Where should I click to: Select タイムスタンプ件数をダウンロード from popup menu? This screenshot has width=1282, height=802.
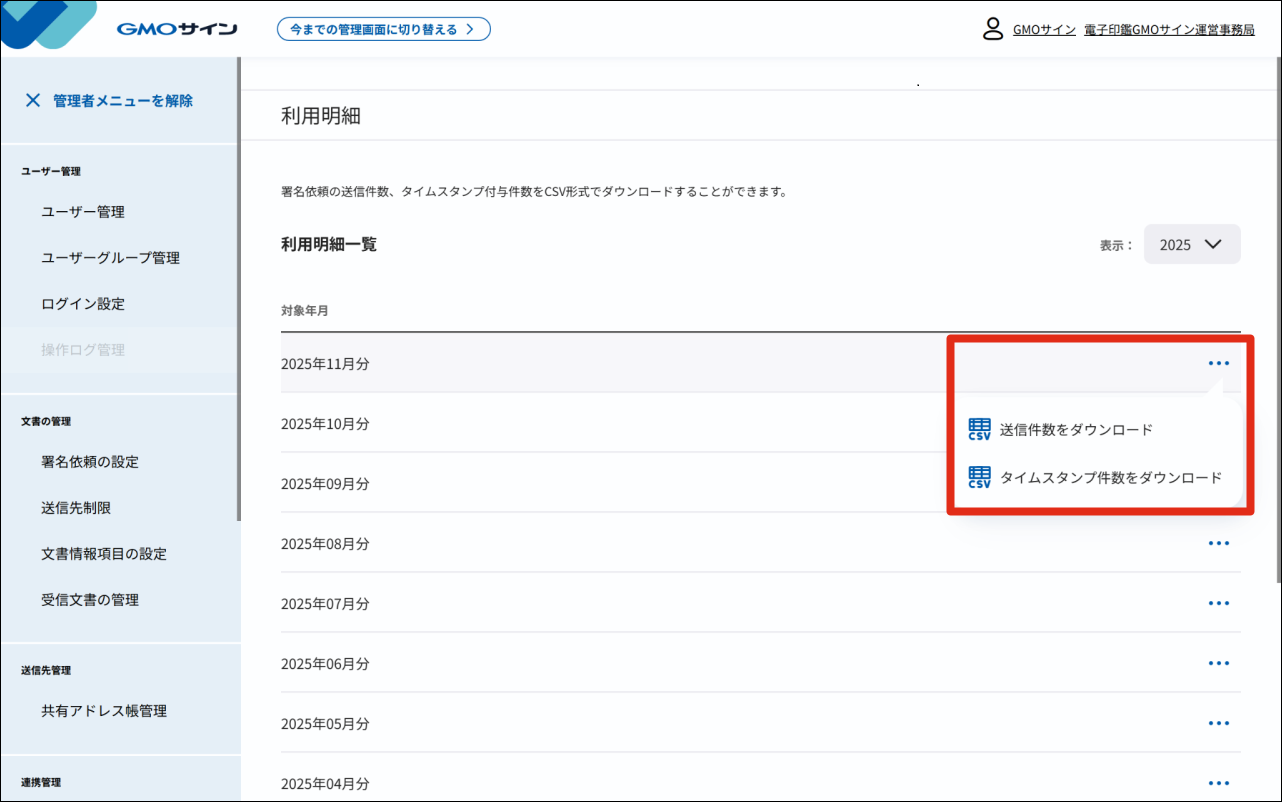click(1110, 478)
